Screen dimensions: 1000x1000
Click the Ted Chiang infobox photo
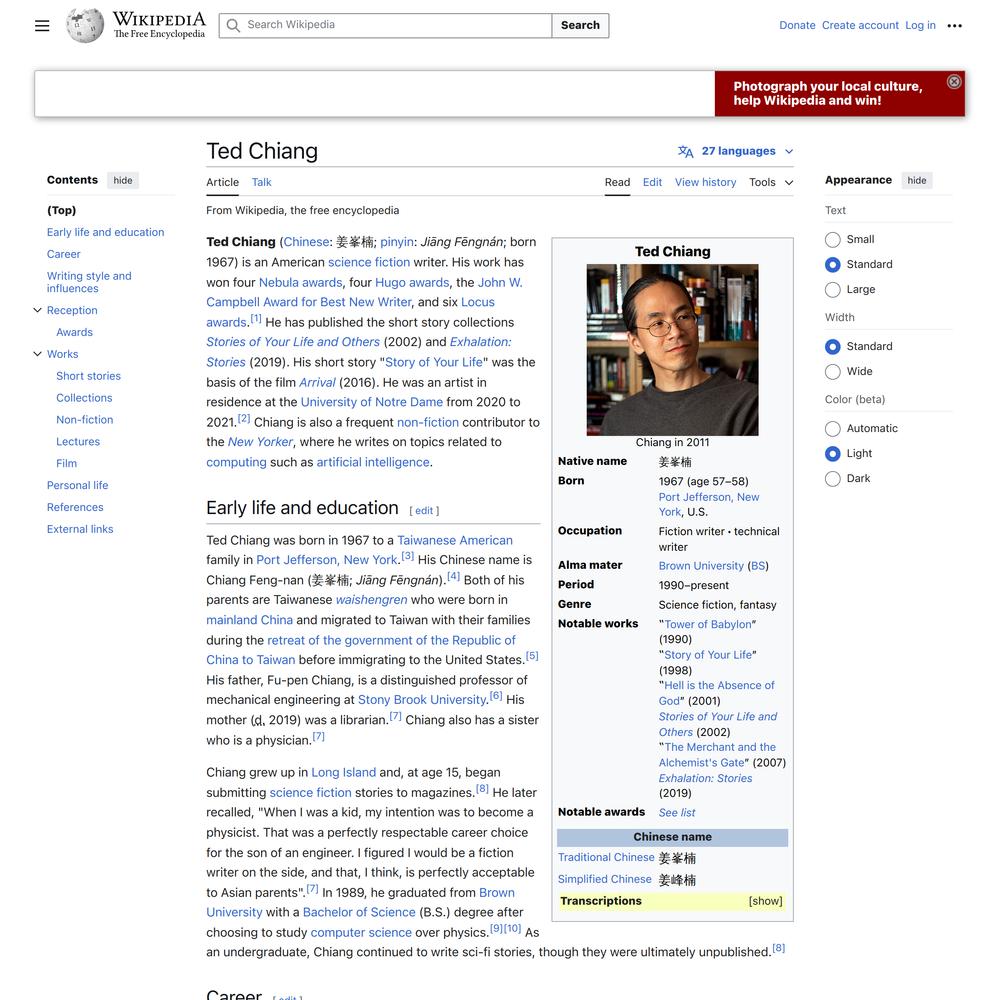point(672,350)
